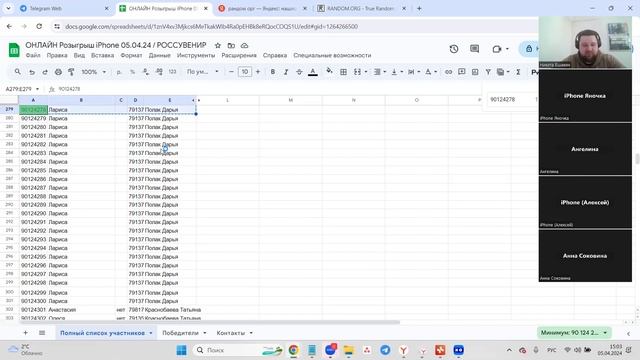Open the Минимум summary dropdown

(x=574, y=333)
